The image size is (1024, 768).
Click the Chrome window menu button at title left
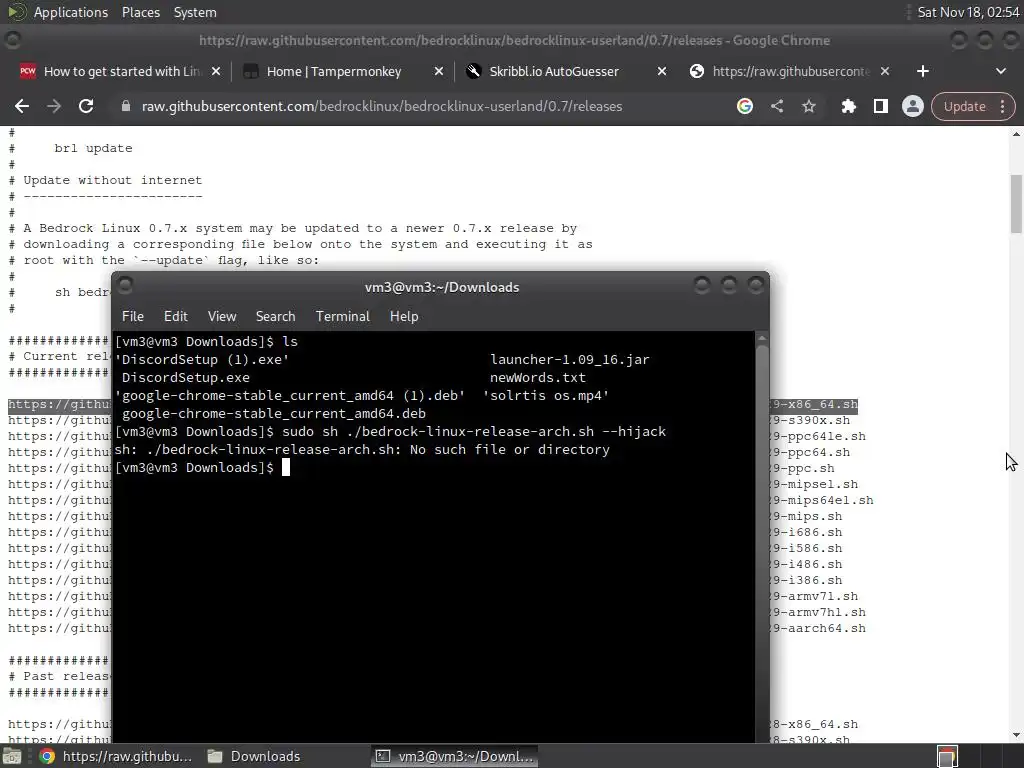(x=12, y=40)
